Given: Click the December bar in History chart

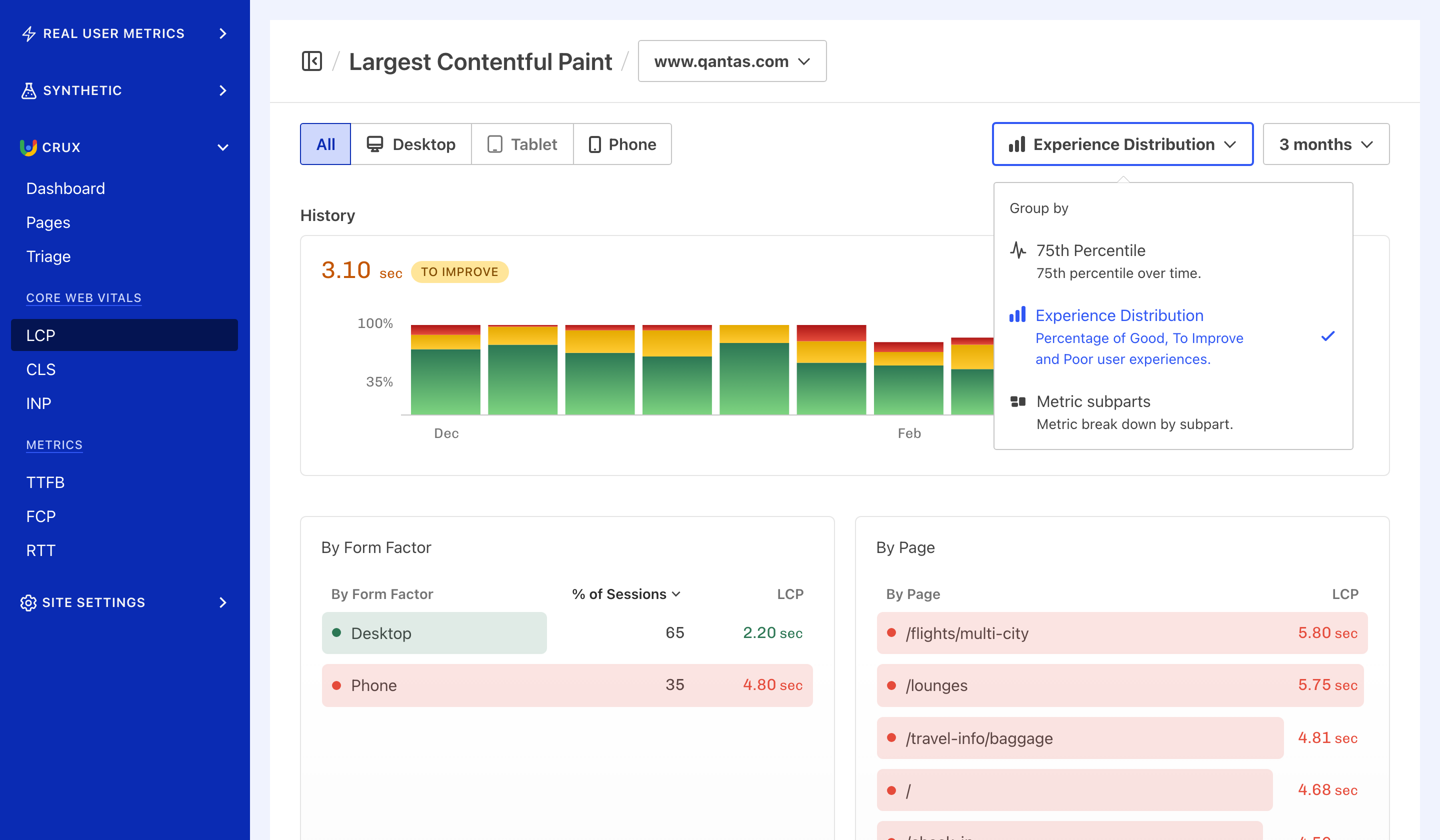Looking at the screenshot, I should point(445,371).
